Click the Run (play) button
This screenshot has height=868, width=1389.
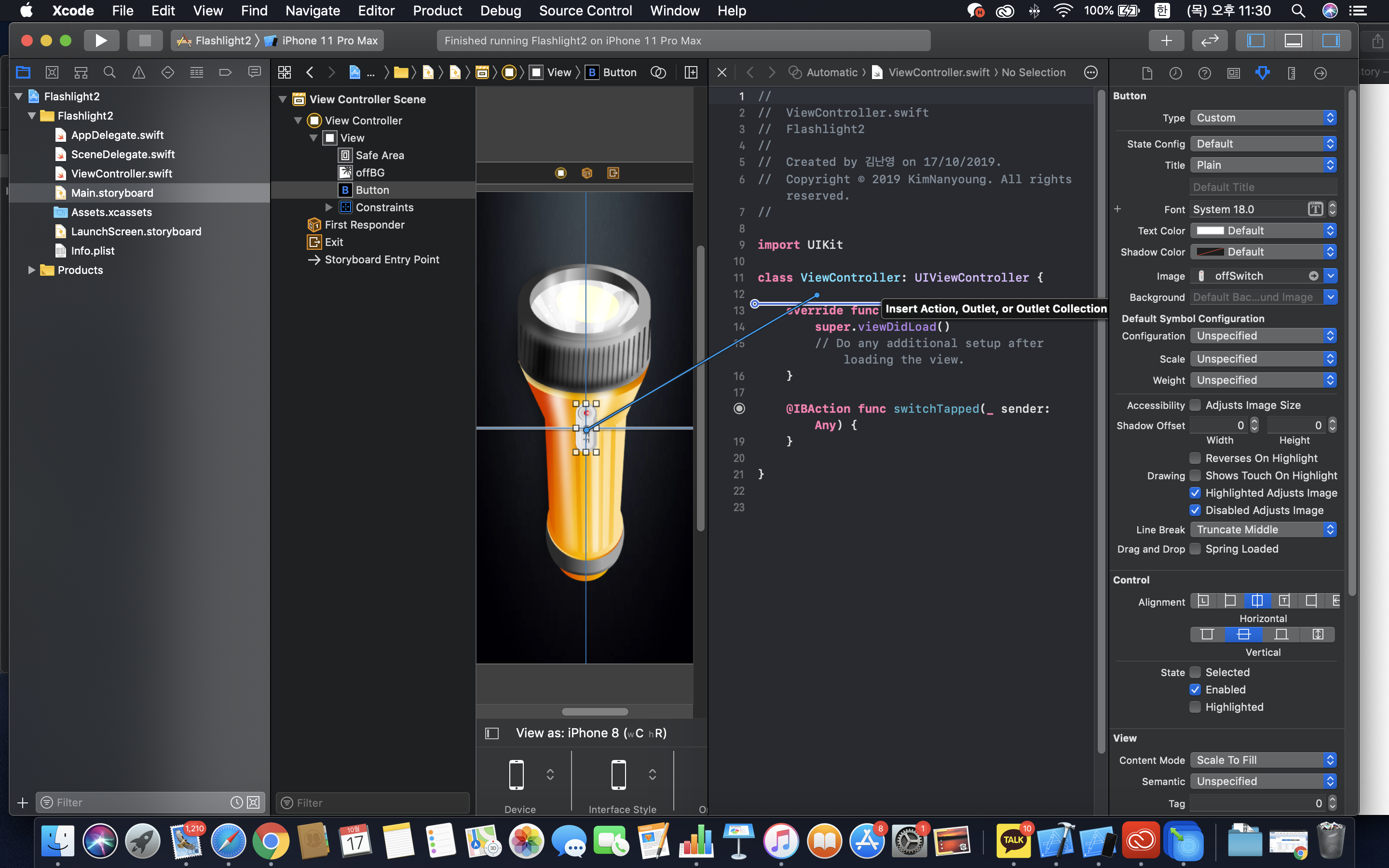tap(101, 40)
